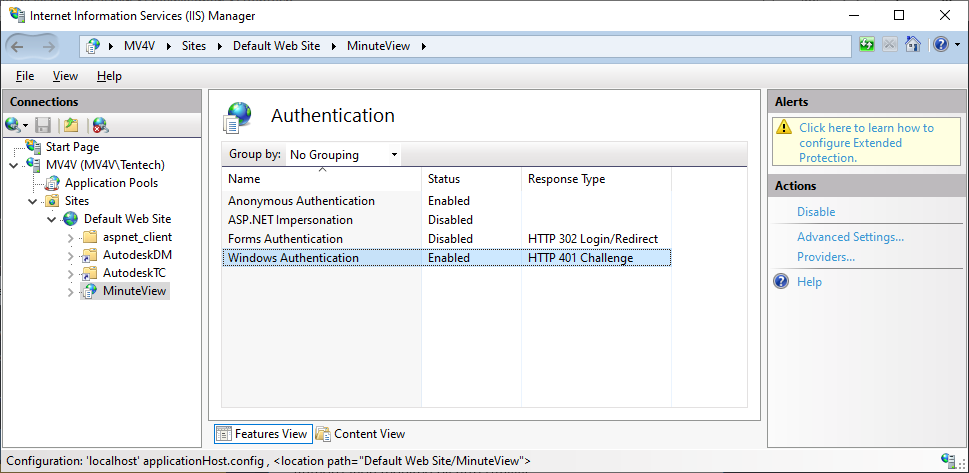Click the HTTP 302 Login/Redirect cell
This screenshot has width=969, height=473.
click(593, 239)
